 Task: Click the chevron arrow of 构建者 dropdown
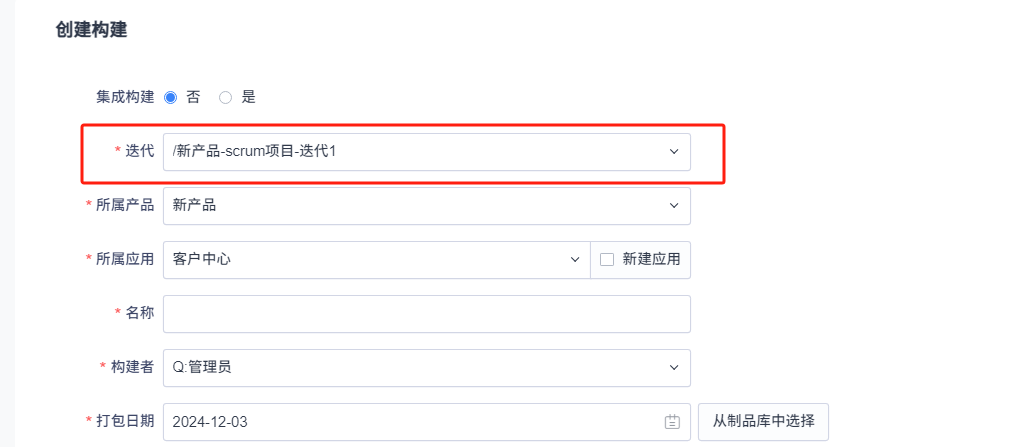[673, 368]
